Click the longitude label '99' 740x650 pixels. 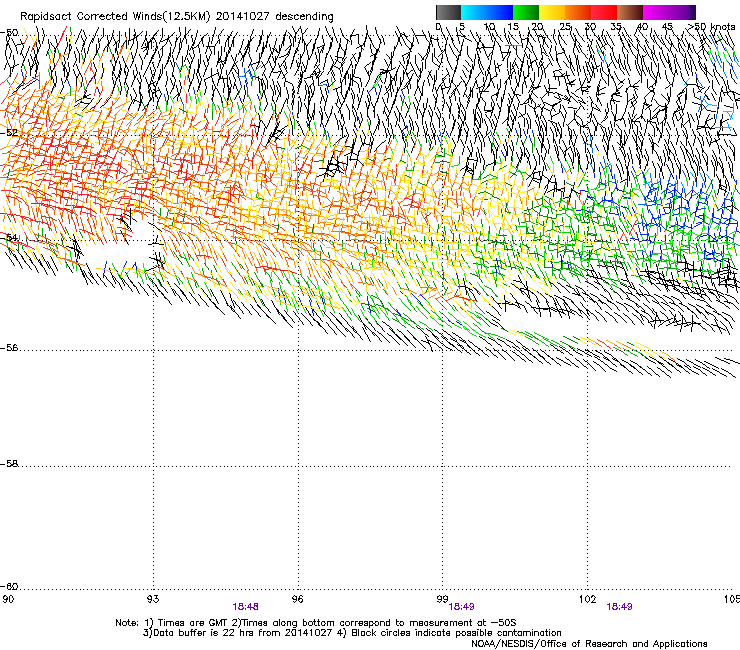pos(442,599)
